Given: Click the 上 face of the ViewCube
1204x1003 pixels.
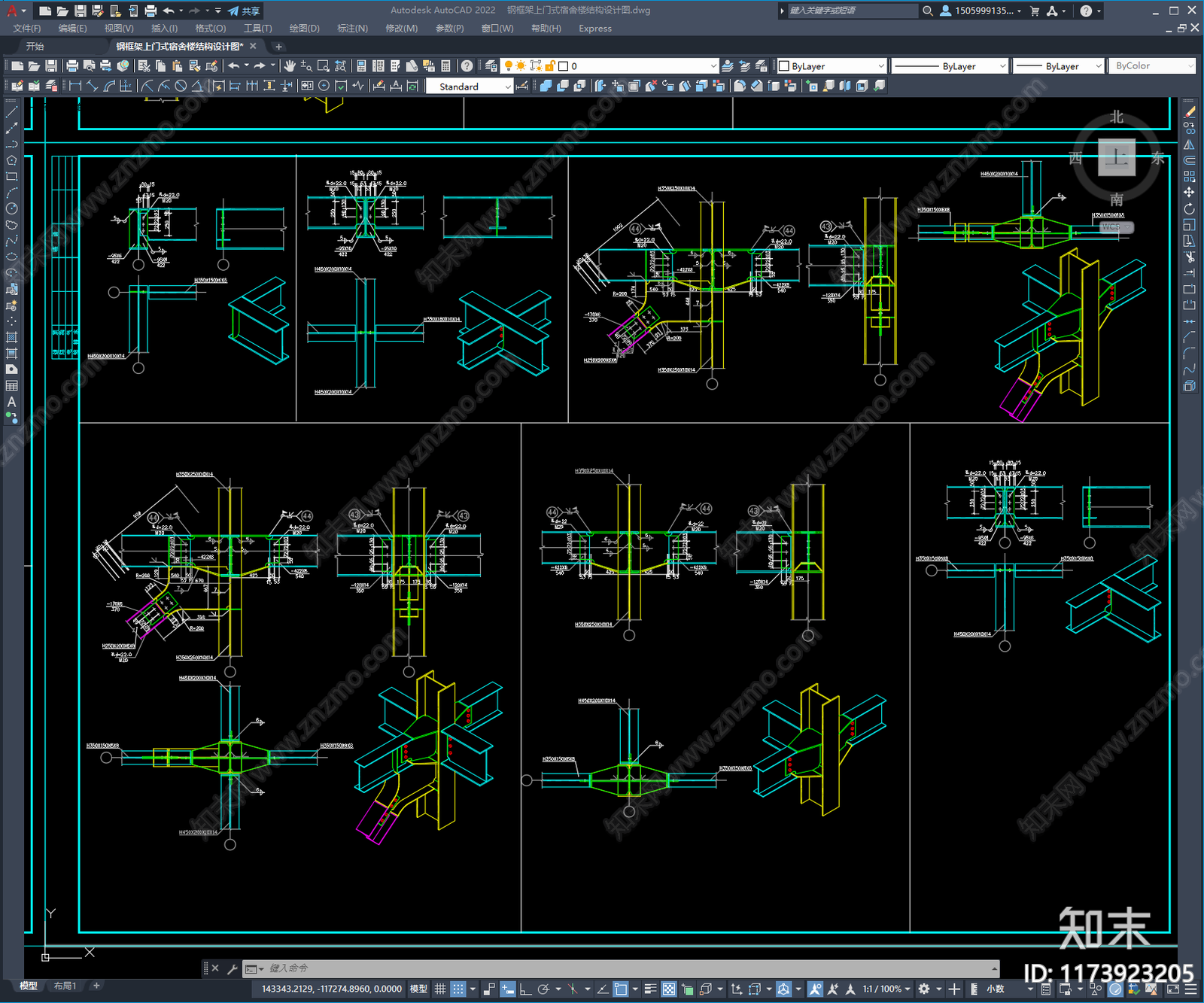Looking at the screenshot, I should click(x=1117, y=157).
